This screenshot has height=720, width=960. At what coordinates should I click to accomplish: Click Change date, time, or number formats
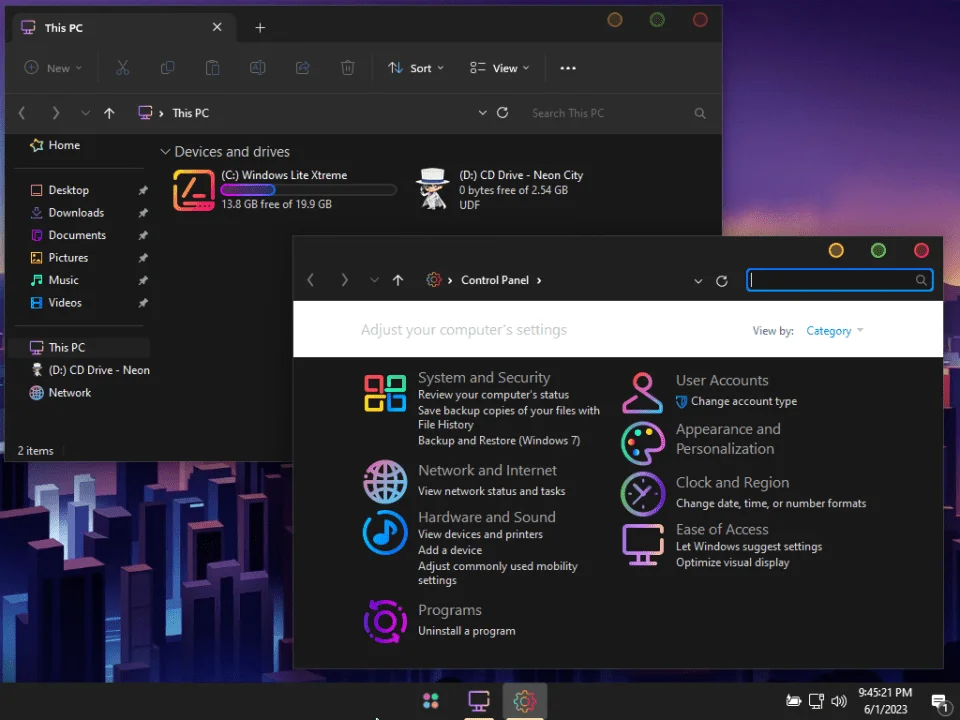(771, 503)
